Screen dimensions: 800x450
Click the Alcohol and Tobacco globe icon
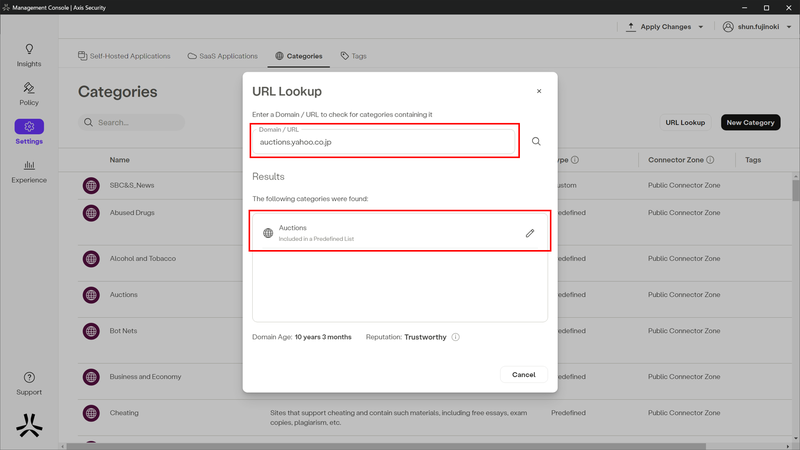(x=91, y=259)
